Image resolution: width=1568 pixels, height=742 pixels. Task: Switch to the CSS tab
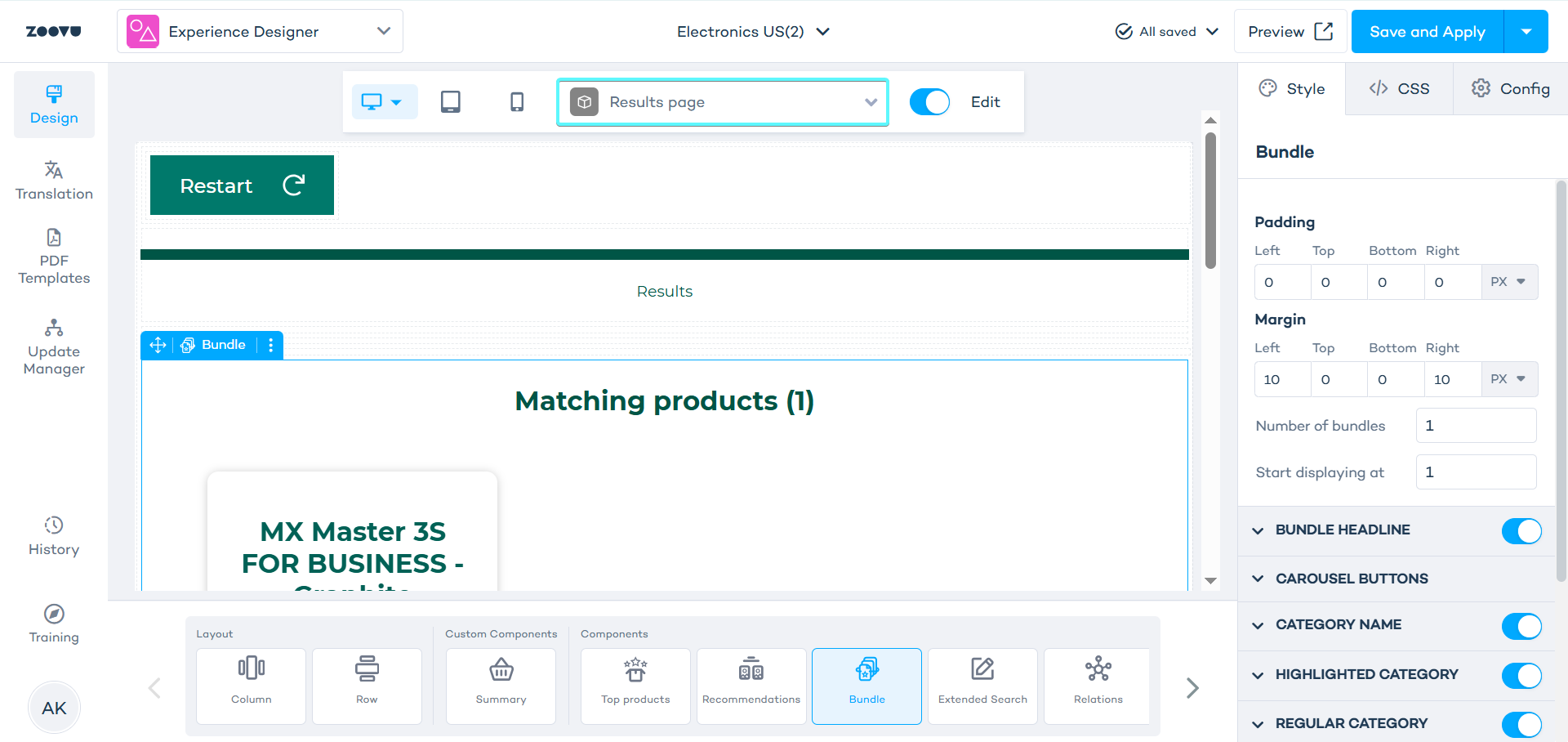click(1399, 89)
